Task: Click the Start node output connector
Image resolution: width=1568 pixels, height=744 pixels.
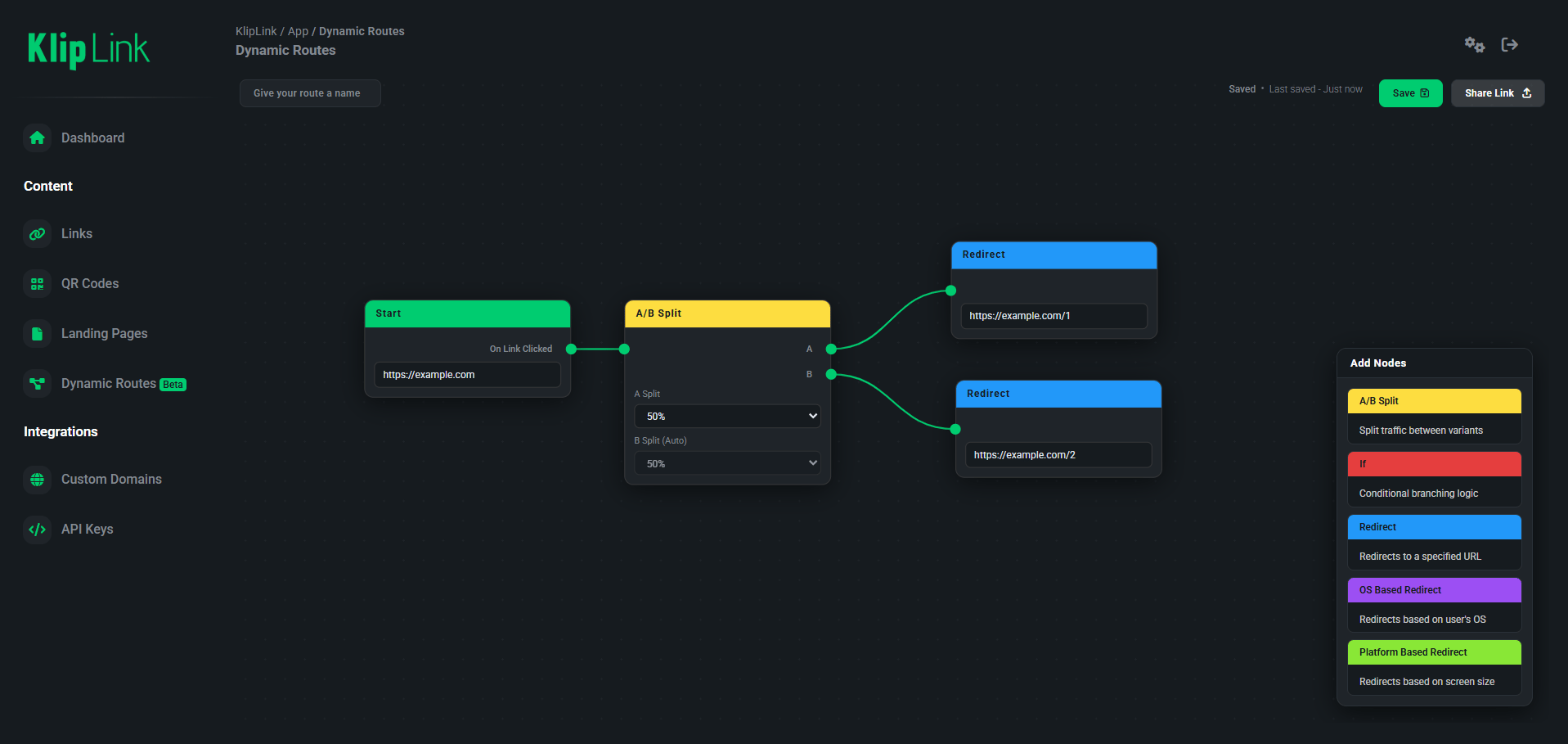Action: point(571,349)
